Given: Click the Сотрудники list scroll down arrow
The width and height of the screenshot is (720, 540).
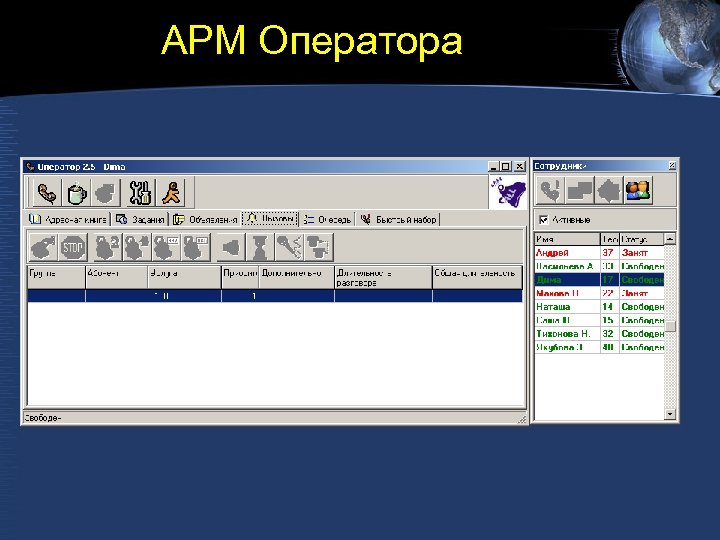Looking at the screenshot, I should pos(670,414).
